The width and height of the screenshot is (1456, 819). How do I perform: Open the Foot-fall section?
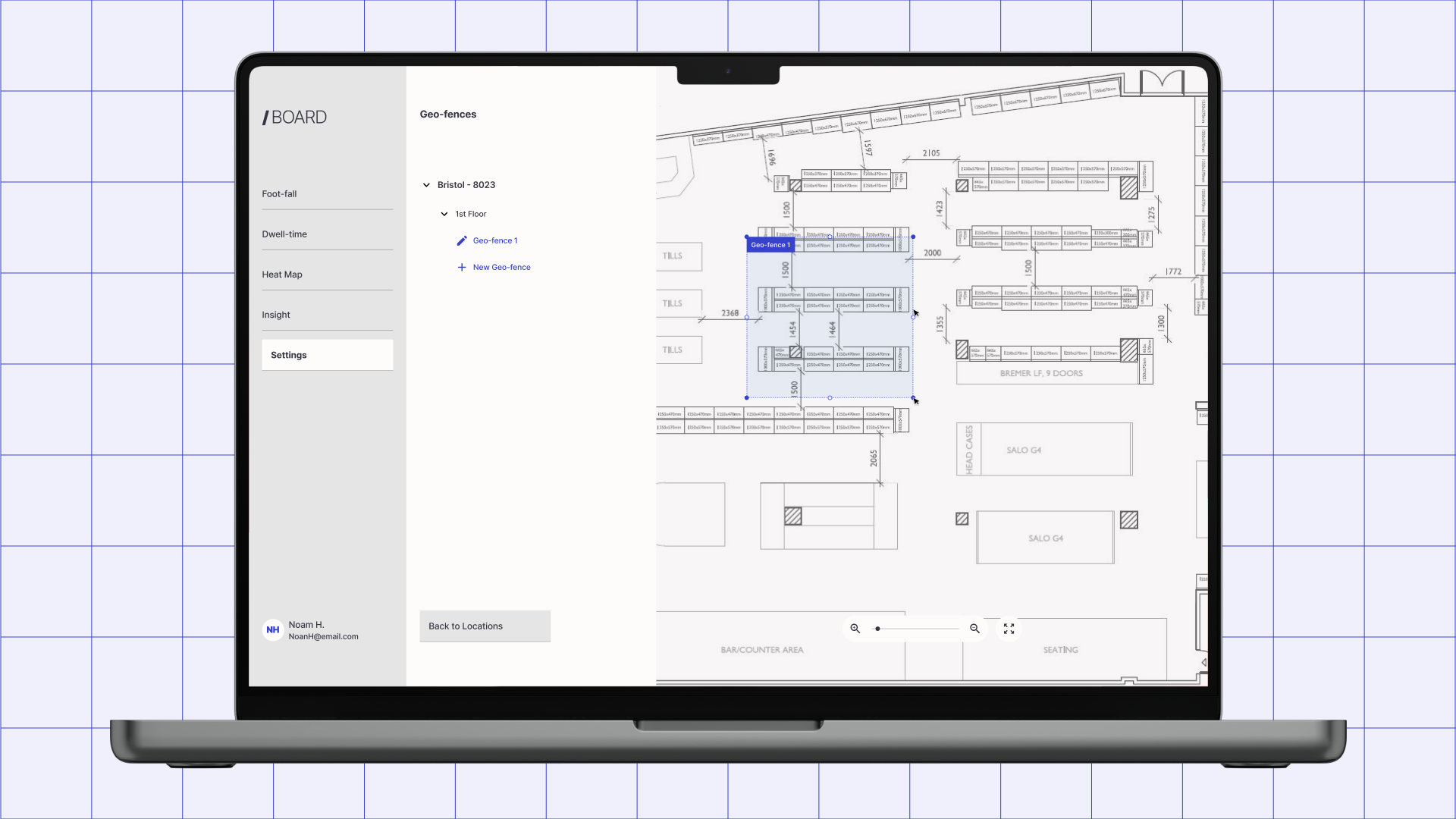[x=328, y=194]
